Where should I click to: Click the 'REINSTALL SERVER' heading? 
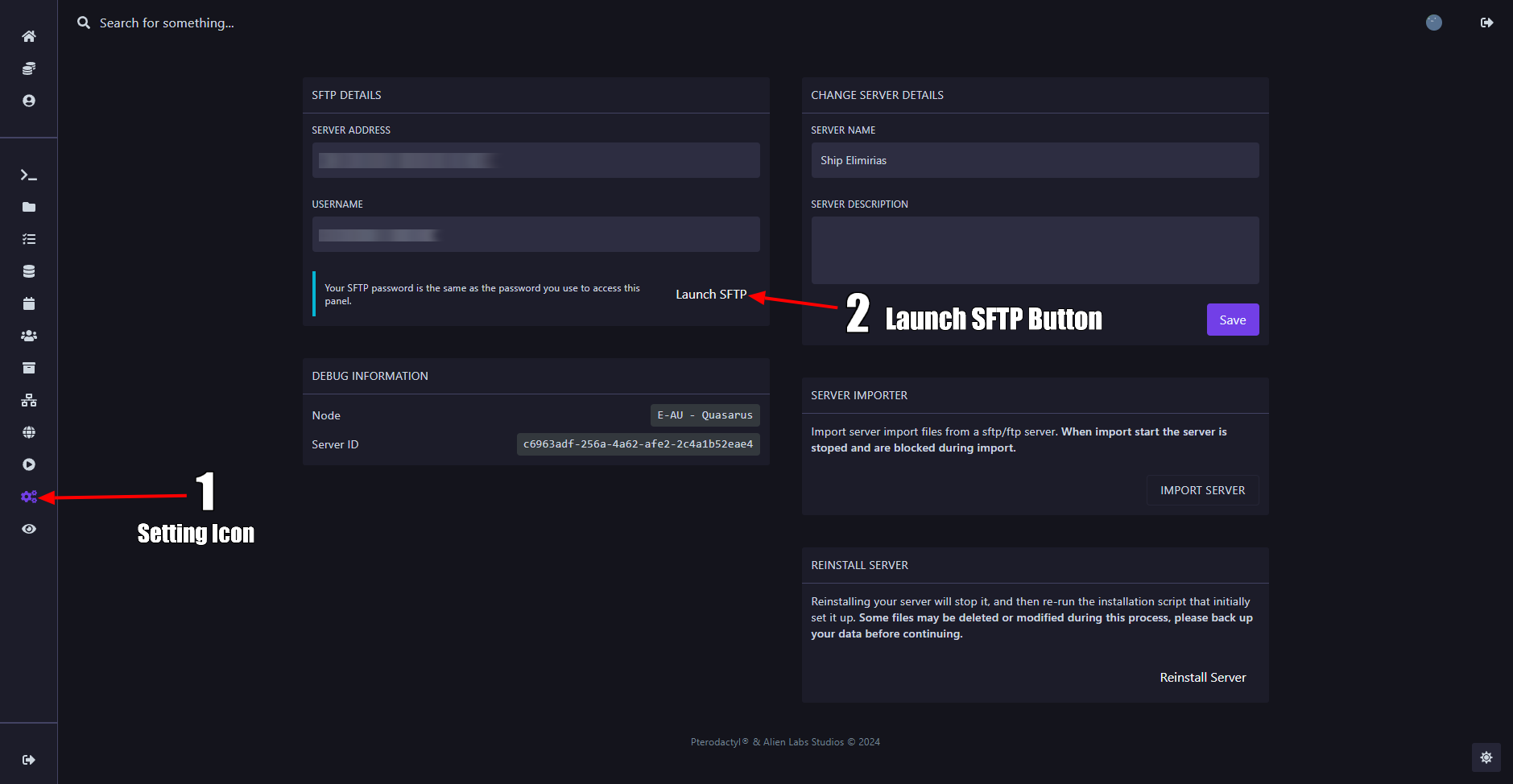click(859, 565)
